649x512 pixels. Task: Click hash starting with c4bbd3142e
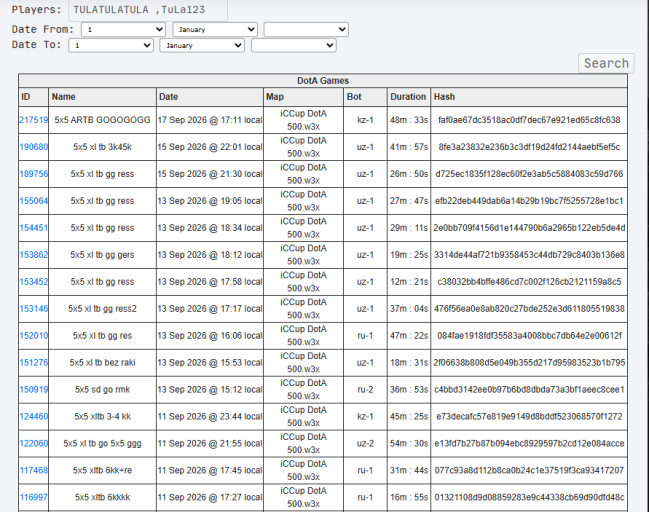tap(529, 389)
